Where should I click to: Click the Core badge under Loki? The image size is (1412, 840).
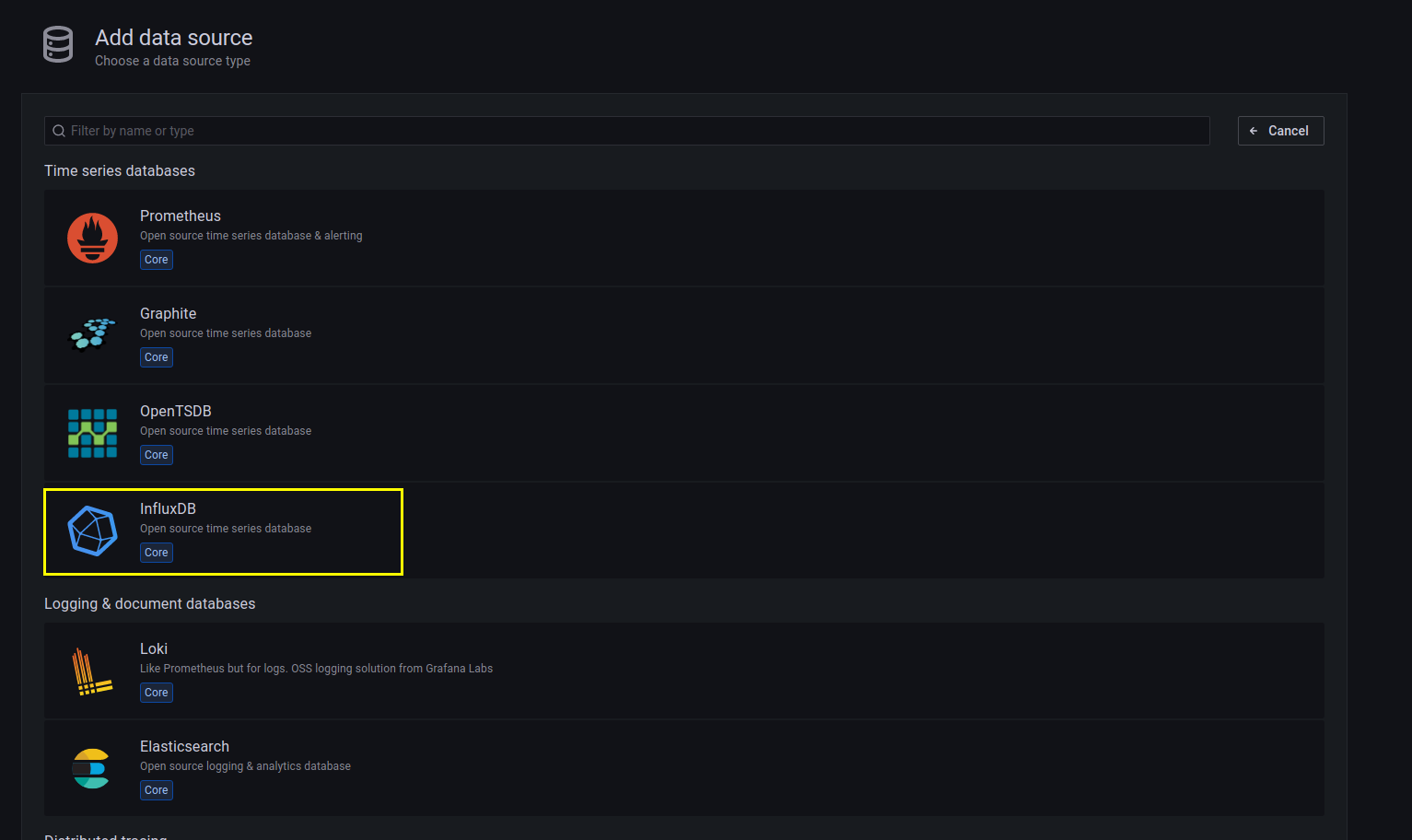tap(157, 693)
